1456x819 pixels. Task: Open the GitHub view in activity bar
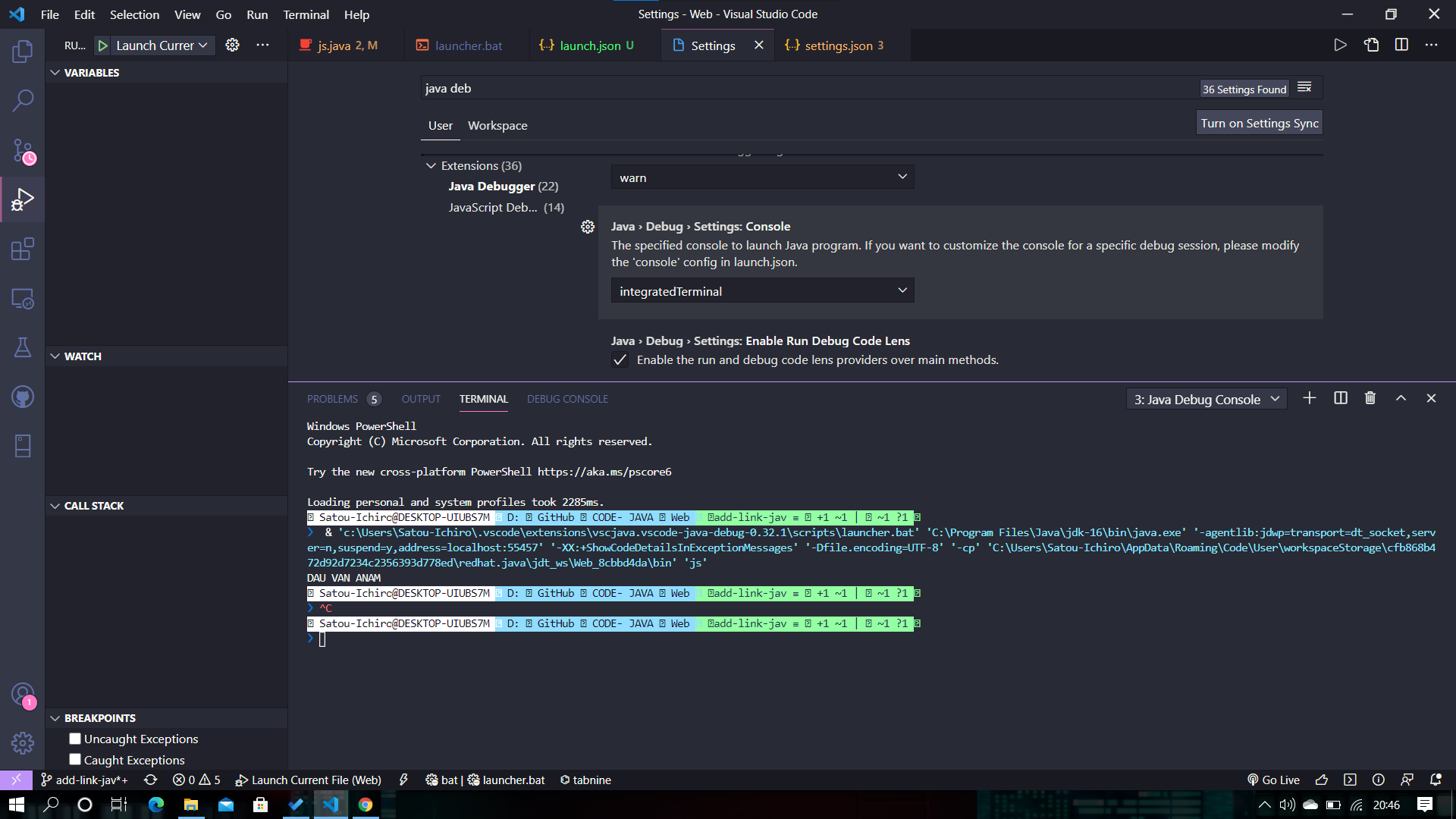pyautogui.click(x=23, y=397)
